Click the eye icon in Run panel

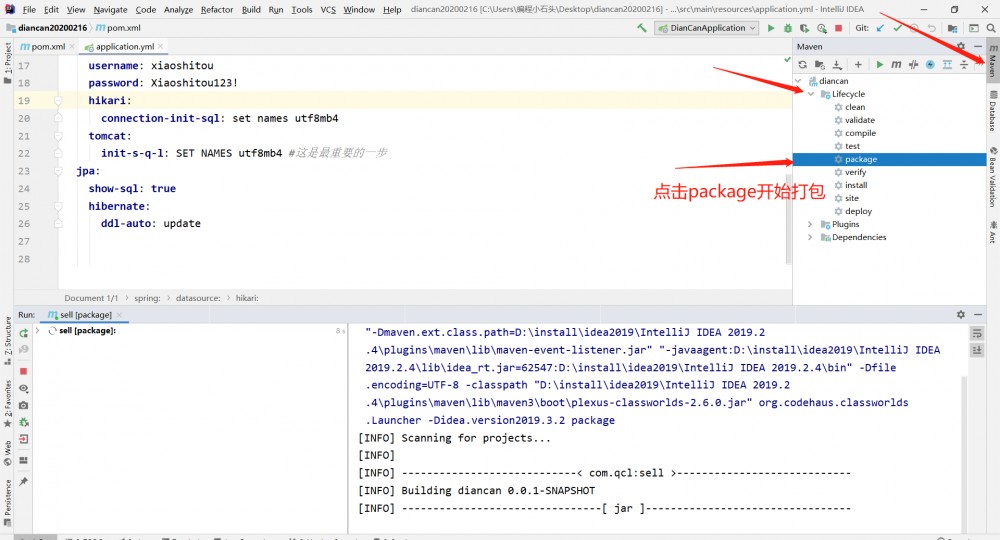tap(24, 388)
